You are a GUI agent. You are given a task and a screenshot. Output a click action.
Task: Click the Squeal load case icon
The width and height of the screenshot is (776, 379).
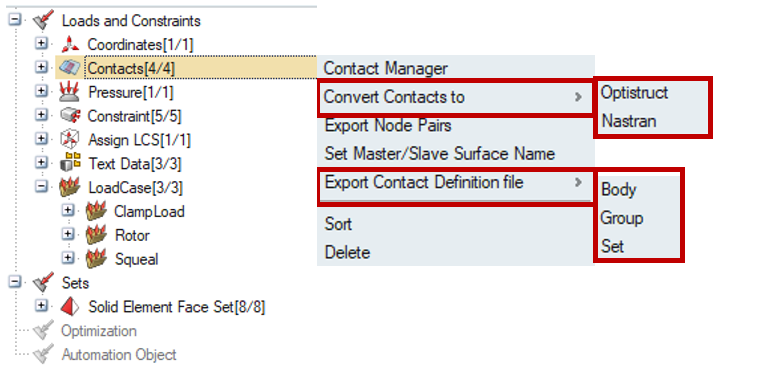(x=96, y=259)
